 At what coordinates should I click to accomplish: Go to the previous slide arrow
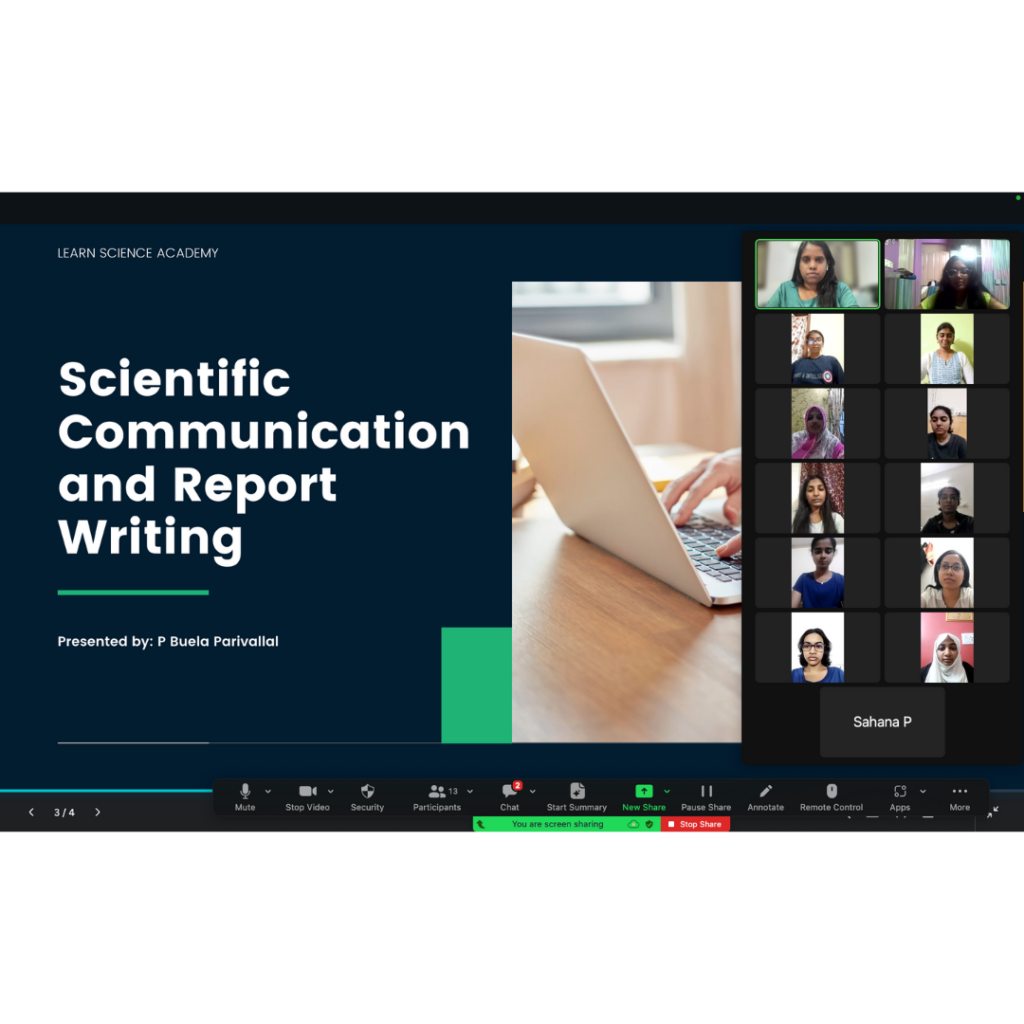click(31, 812)
